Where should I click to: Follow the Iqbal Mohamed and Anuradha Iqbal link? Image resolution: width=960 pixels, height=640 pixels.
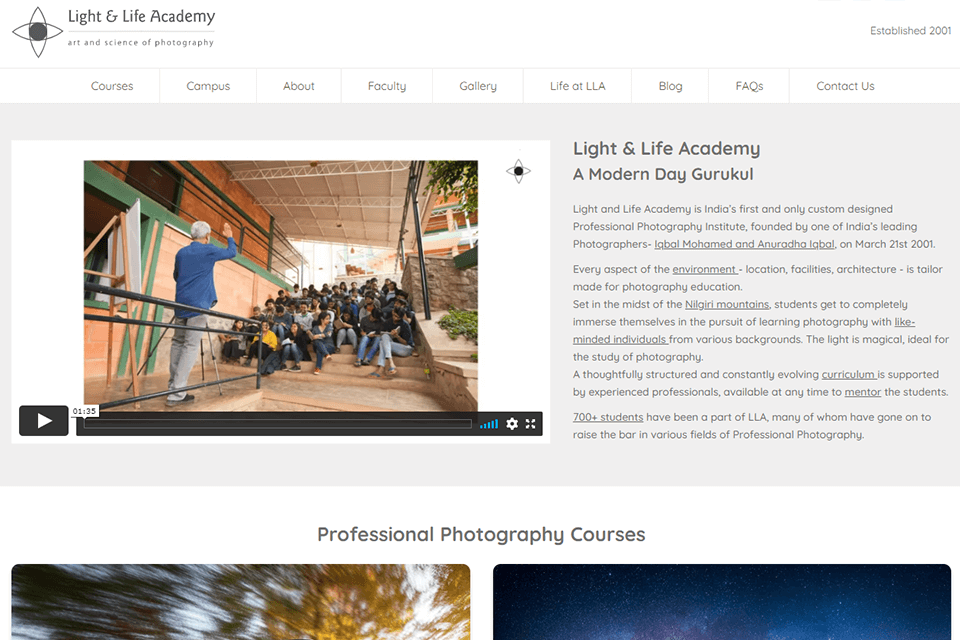744,244
